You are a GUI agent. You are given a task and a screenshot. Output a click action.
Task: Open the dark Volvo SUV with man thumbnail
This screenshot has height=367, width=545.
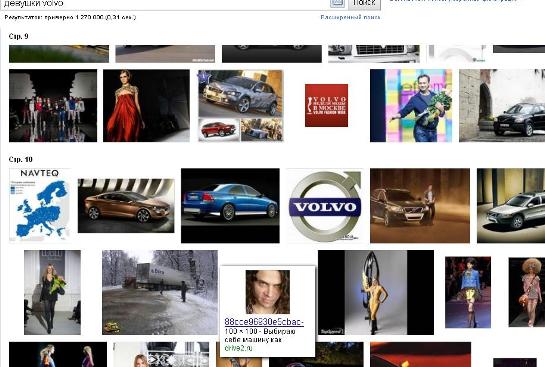420,206
